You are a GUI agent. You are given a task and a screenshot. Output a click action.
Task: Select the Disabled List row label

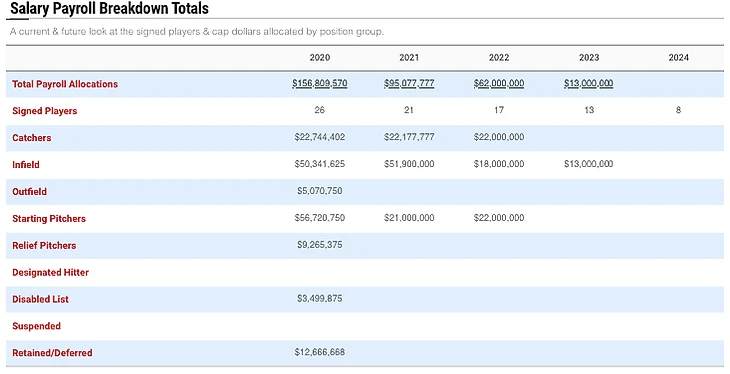41,299
